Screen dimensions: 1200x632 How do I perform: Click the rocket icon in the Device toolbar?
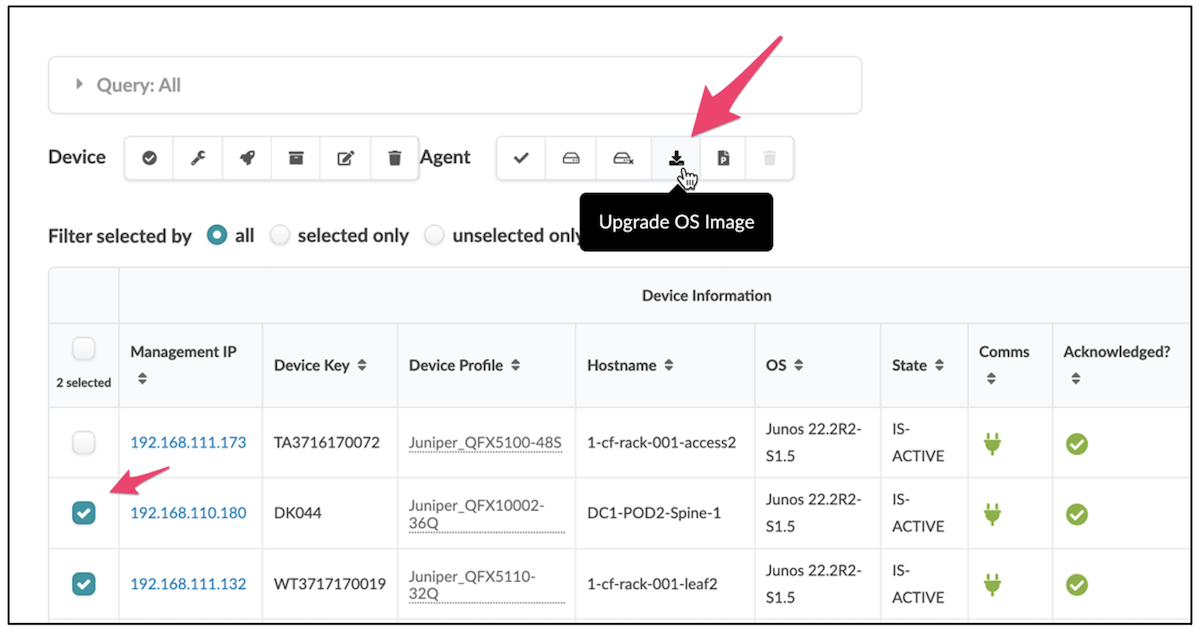[246, 157]
